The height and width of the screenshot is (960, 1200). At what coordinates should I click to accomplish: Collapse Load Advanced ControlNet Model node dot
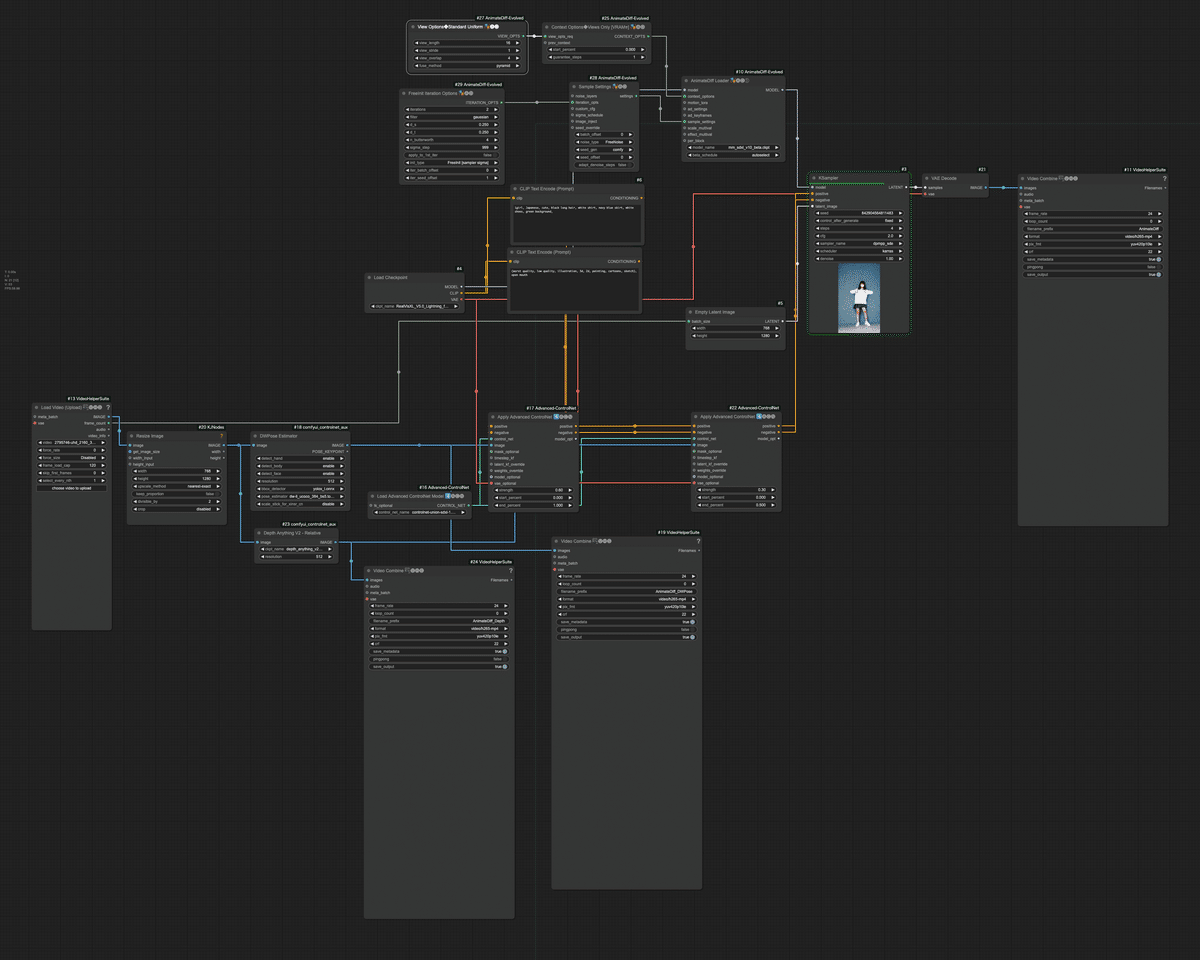click(372, 496)
